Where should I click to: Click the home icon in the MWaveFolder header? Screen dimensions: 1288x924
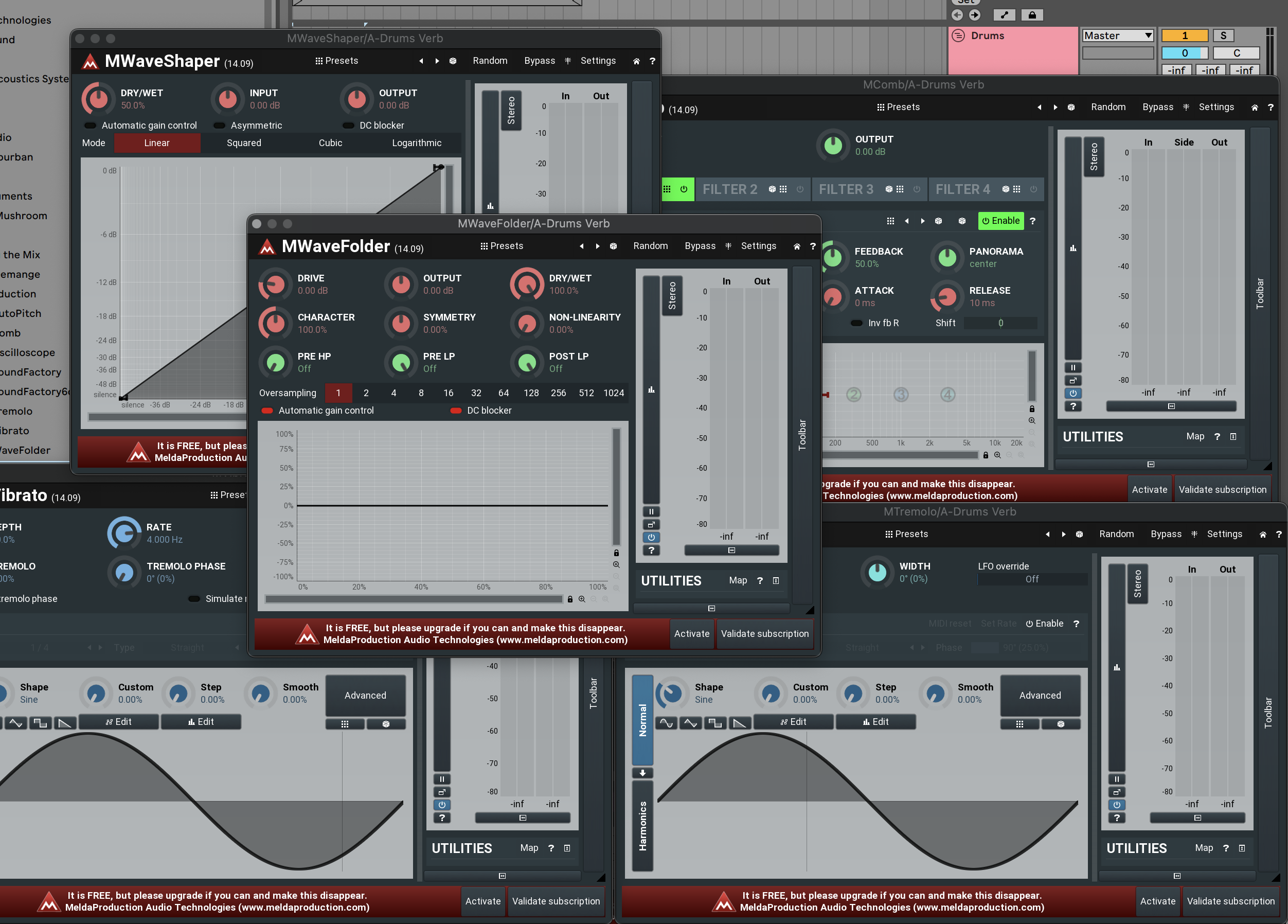(797, 246)
